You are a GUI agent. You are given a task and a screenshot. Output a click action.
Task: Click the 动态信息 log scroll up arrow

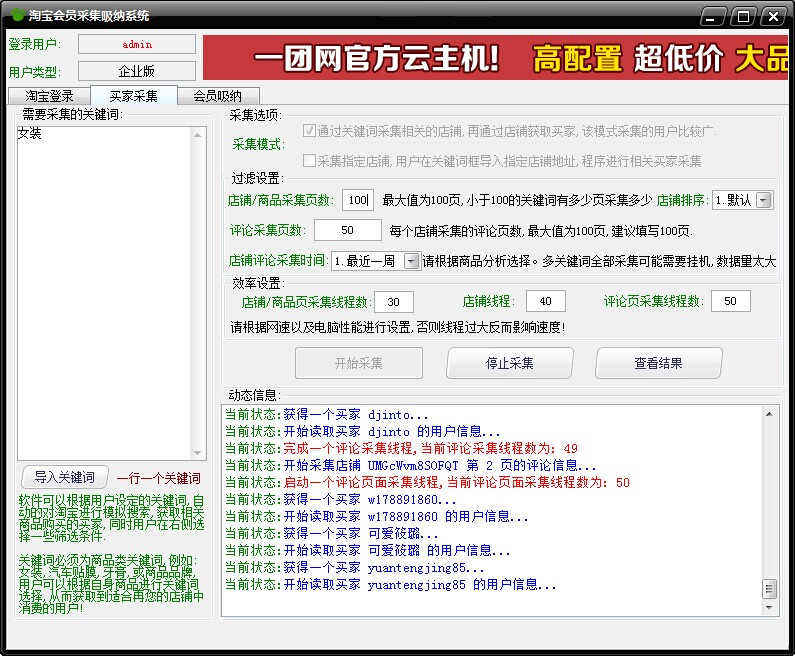(x=769, y=414)
